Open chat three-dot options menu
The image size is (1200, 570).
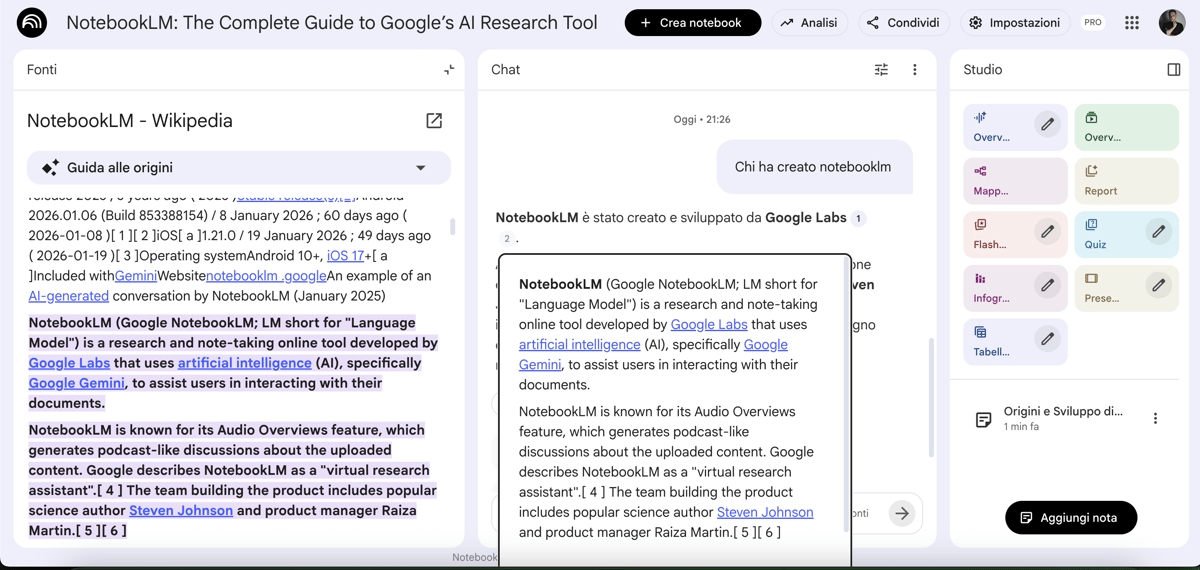[x=914, y=70]
